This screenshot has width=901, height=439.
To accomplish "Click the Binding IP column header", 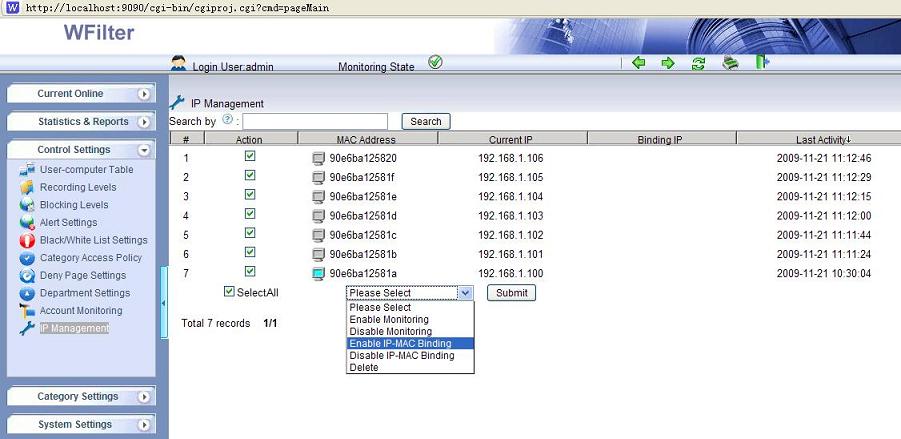I will pyautogui.click(x=660, y=140).
